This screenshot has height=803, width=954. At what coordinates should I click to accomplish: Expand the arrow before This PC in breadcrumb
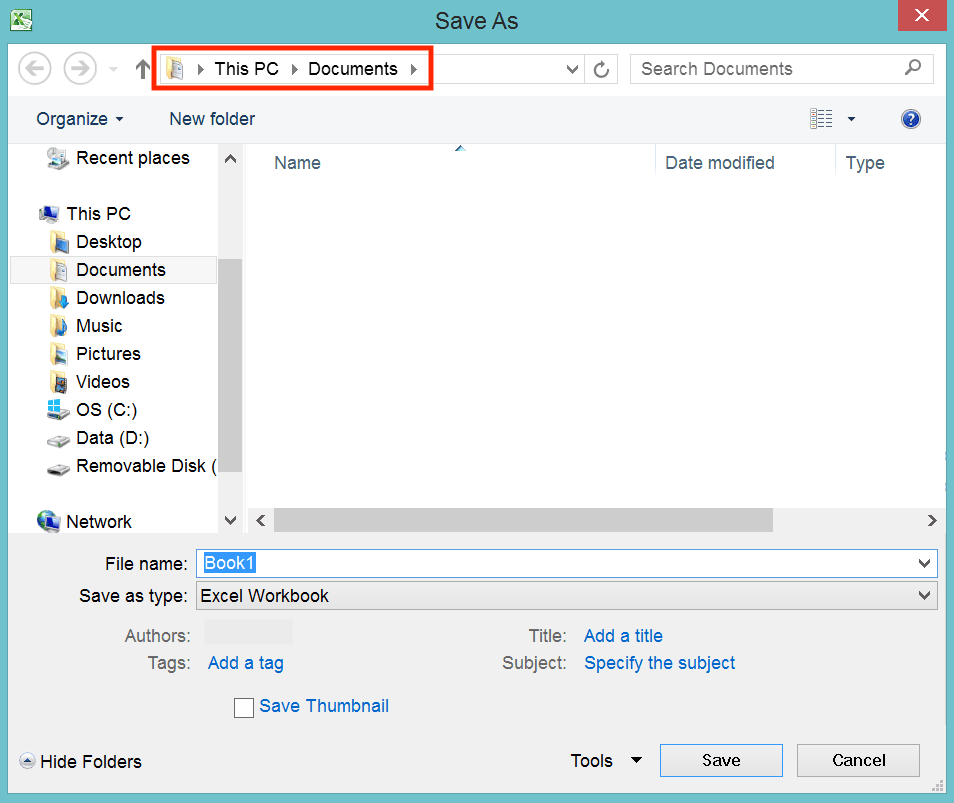click(200, 69)
